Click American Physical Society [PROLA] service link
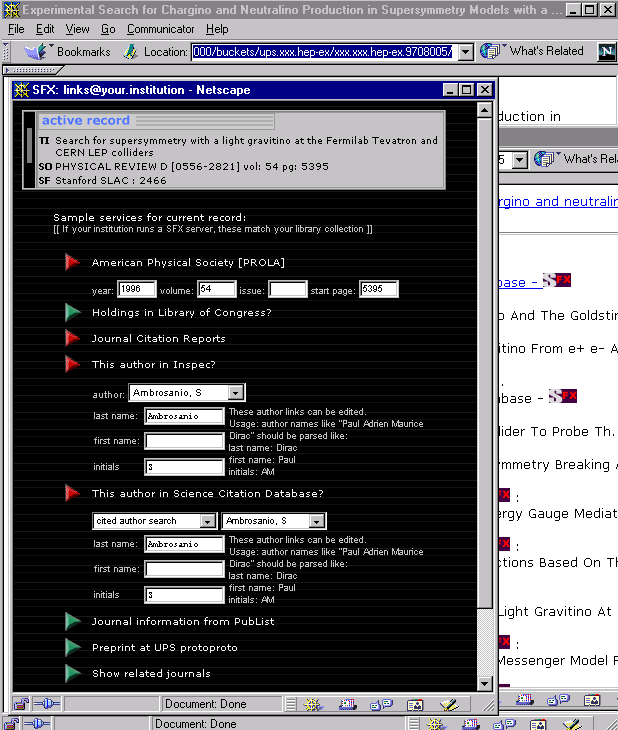Image resolution: width=618 pixels, height=730 pixels. (x=188, y=263)
